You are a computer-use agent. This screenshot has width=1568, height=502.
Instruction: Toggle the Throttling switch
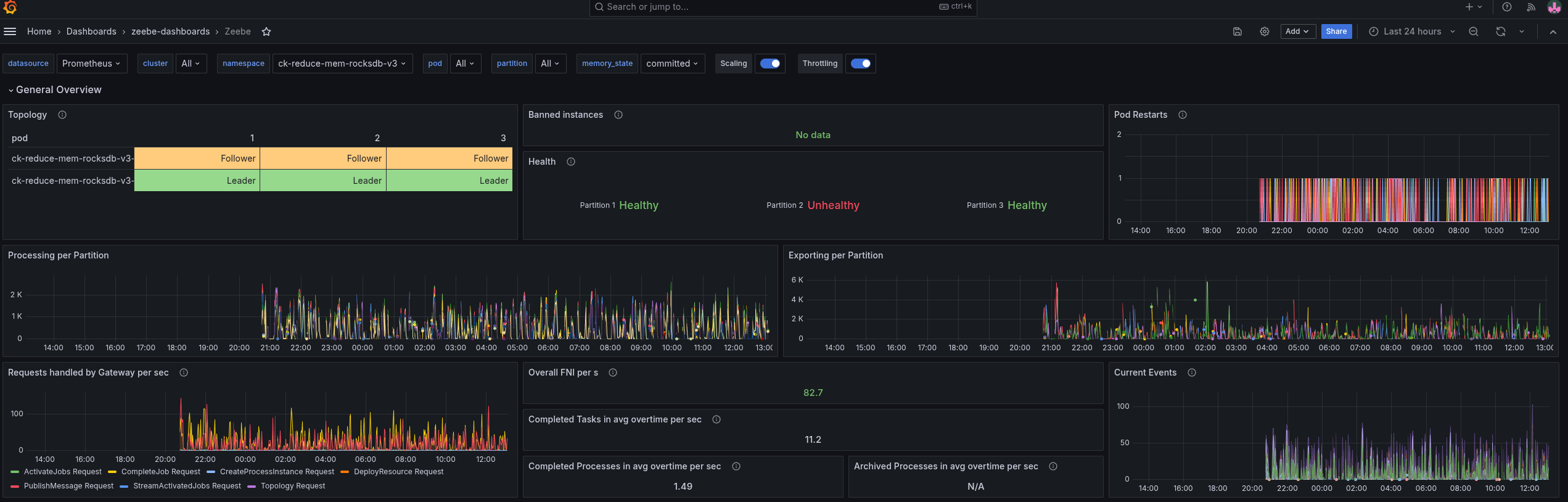pyautogui.click(x=861, y=64)
